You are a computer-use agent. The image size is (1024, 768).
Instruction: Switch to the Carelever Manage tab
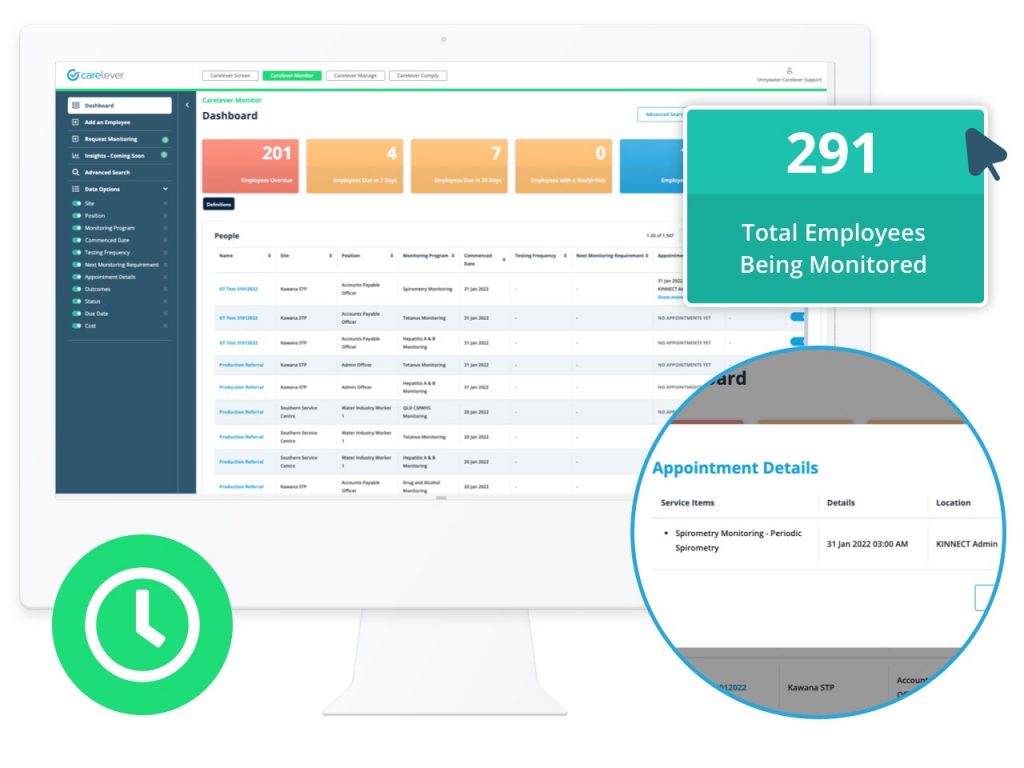tap(355, 75)
